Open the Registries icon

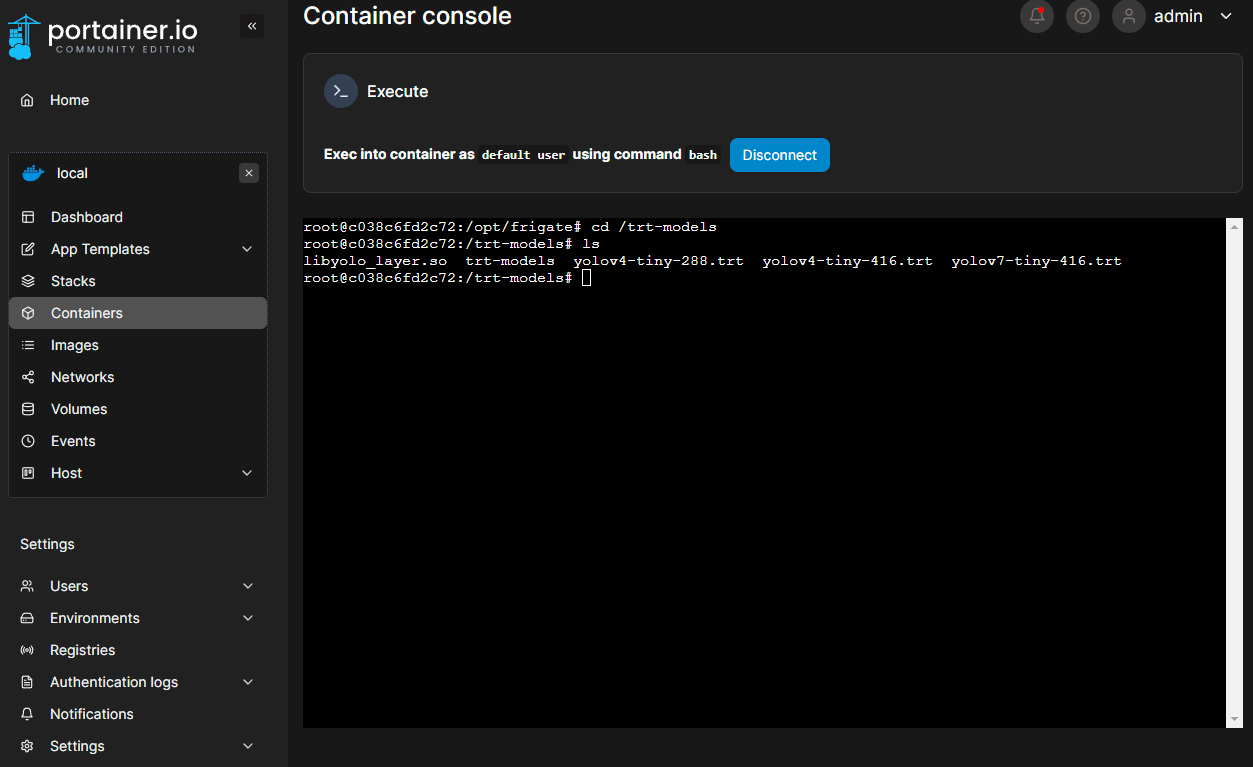pyautogui.click(x=25, y=650)
